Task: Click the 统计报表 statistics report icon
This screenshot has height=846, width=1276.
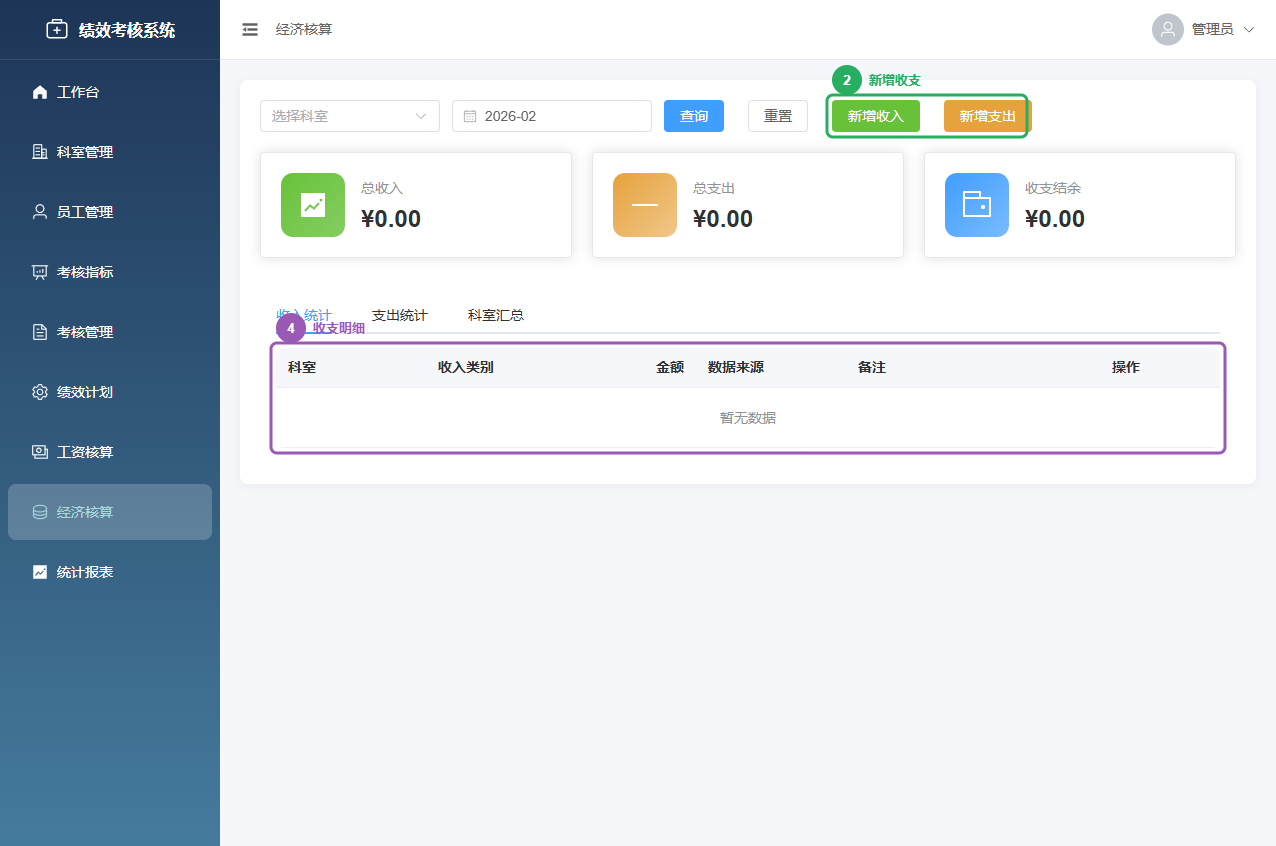Action: click(x=40, y=571)
